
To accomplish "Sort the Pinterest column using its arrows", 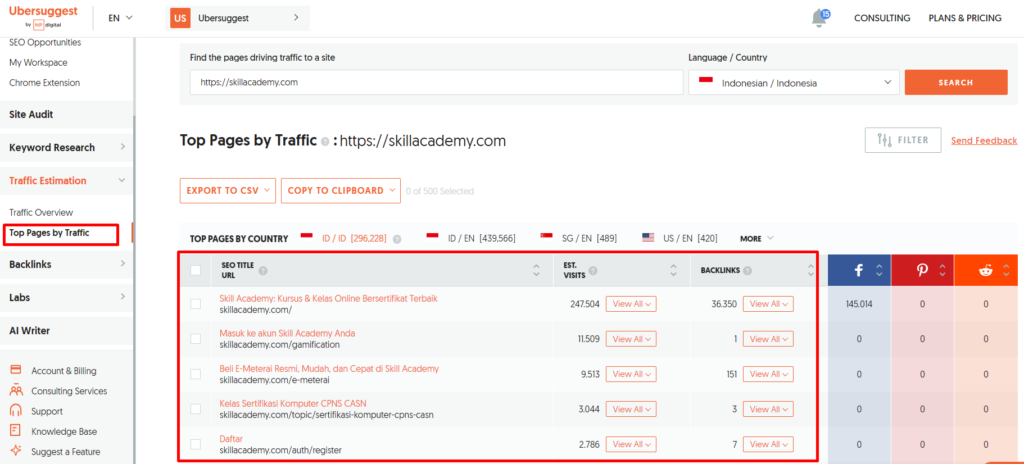I will (x=942, y=270).
